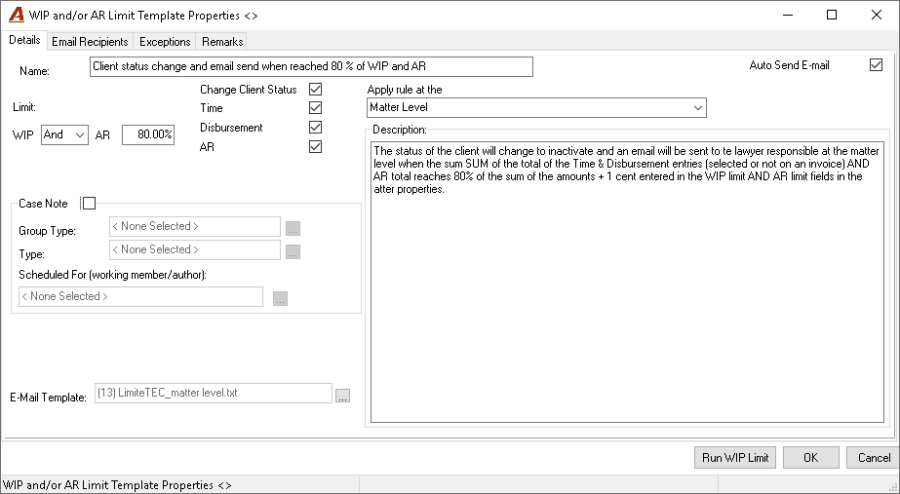Switch to the Email Recipients tab
Screen dimensions: 900x494
[x=90, y=42]
